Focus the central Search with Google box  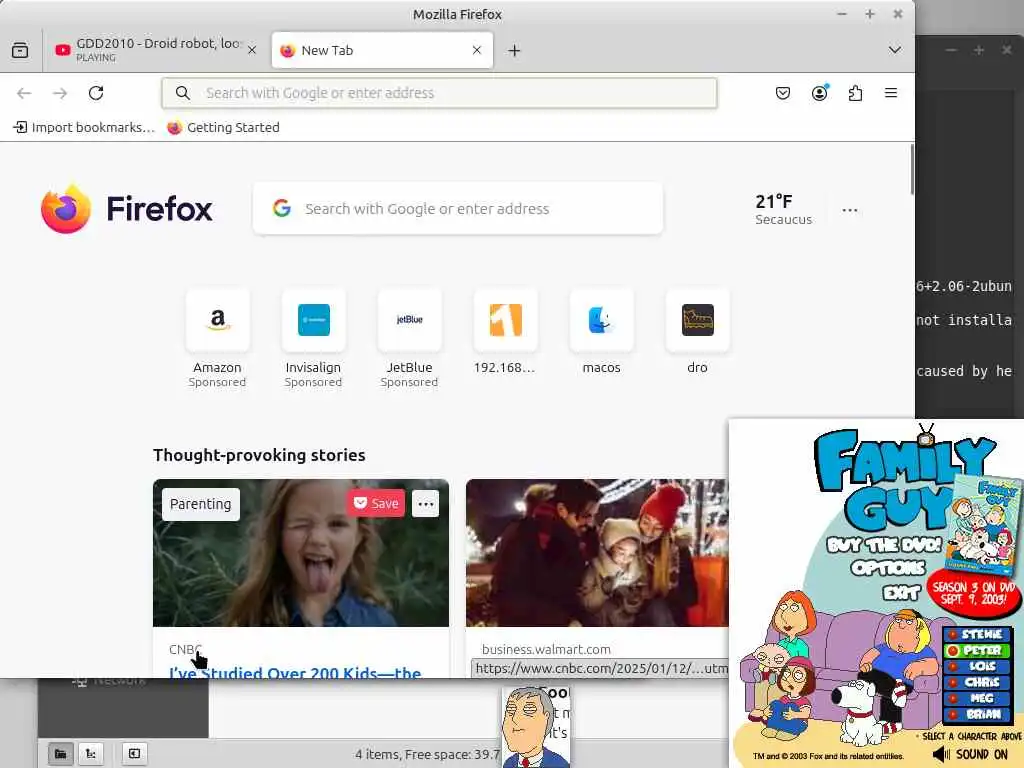tap(458, 208)
